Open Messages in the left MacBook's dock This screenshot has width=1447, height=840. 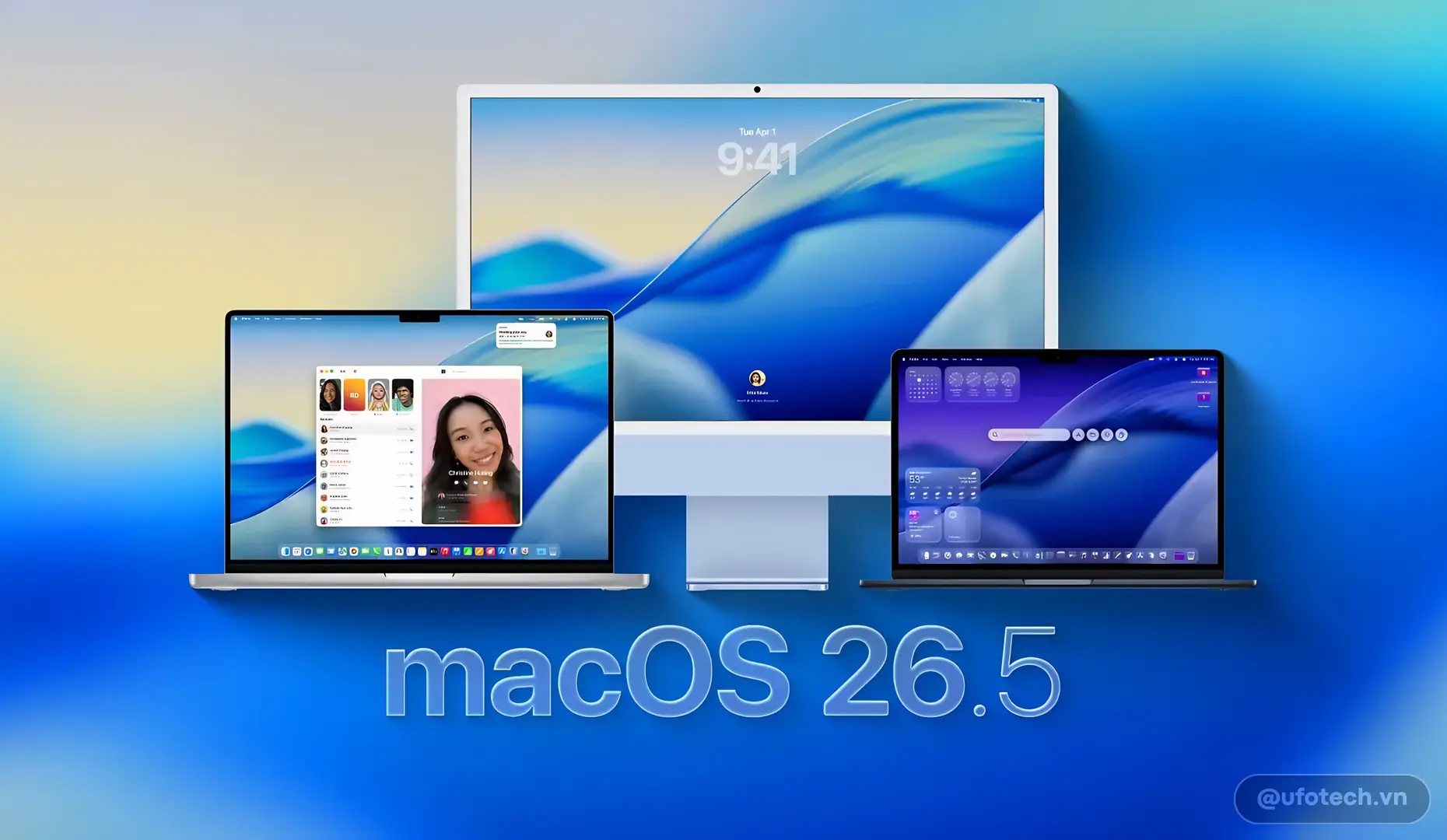[x=320, y=551]
